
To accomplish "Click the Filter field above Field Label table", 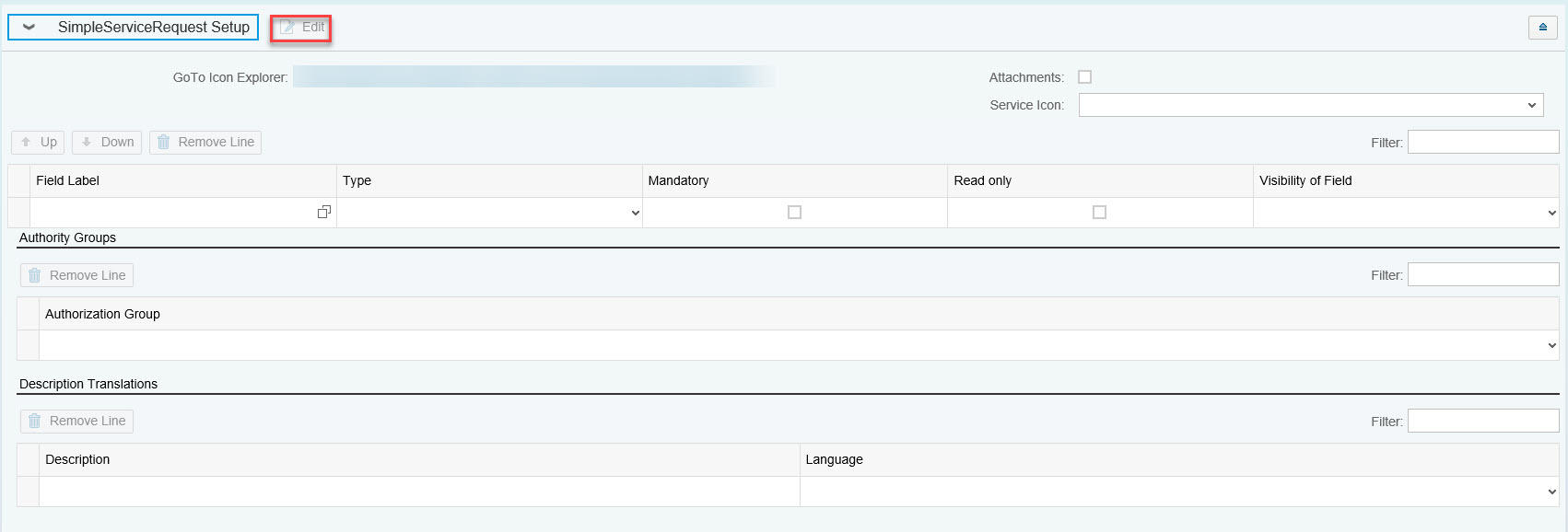I will point(1483,142).
